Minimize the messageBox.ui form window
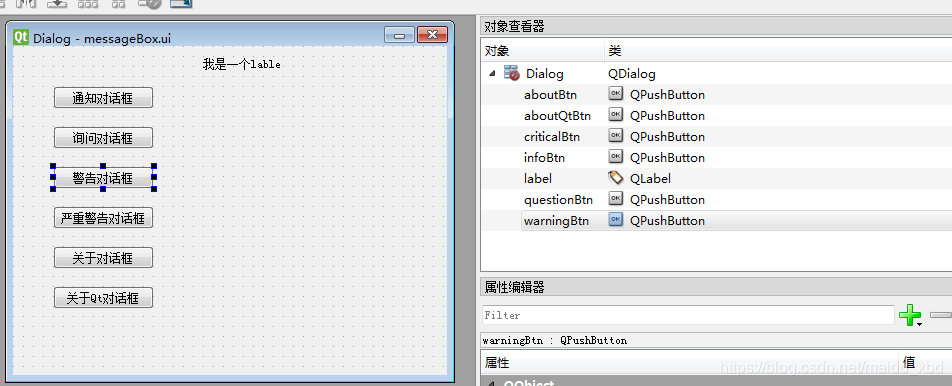 [400, 35]
